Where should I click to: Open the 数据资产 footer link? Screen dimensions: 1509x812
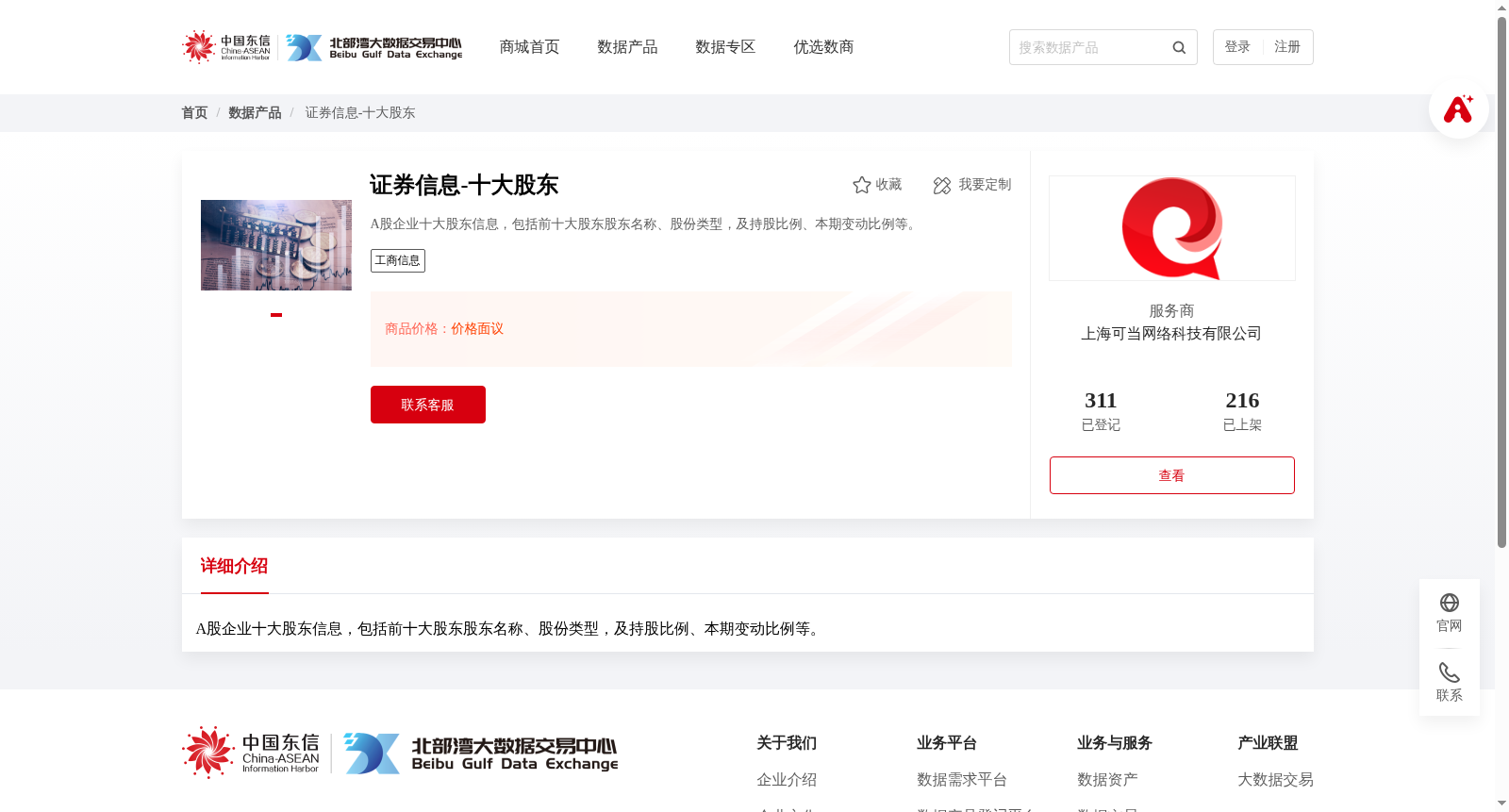tap(1107, 780)
